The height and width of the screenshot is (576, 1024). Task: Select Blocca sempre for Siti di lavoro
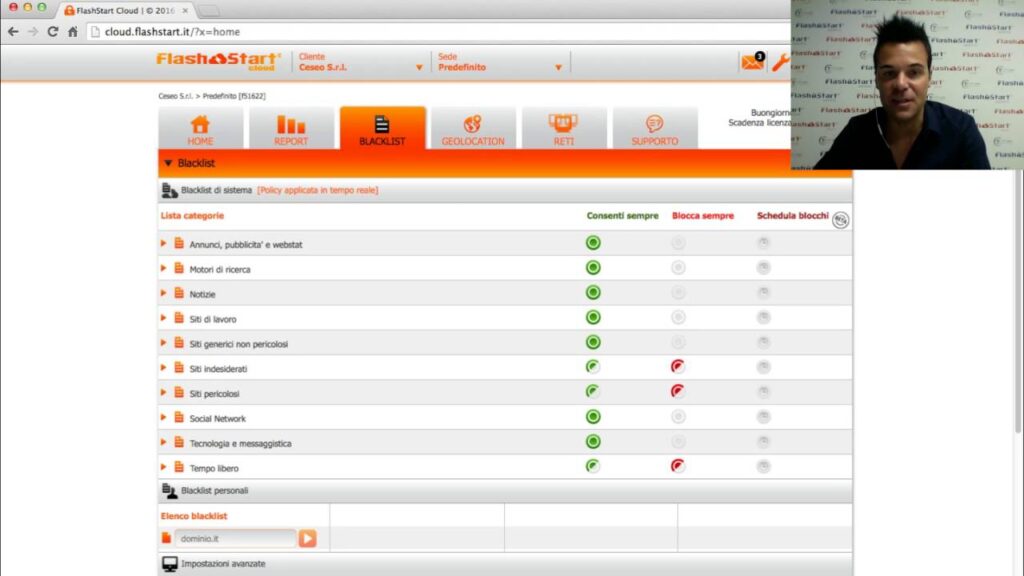678,317
